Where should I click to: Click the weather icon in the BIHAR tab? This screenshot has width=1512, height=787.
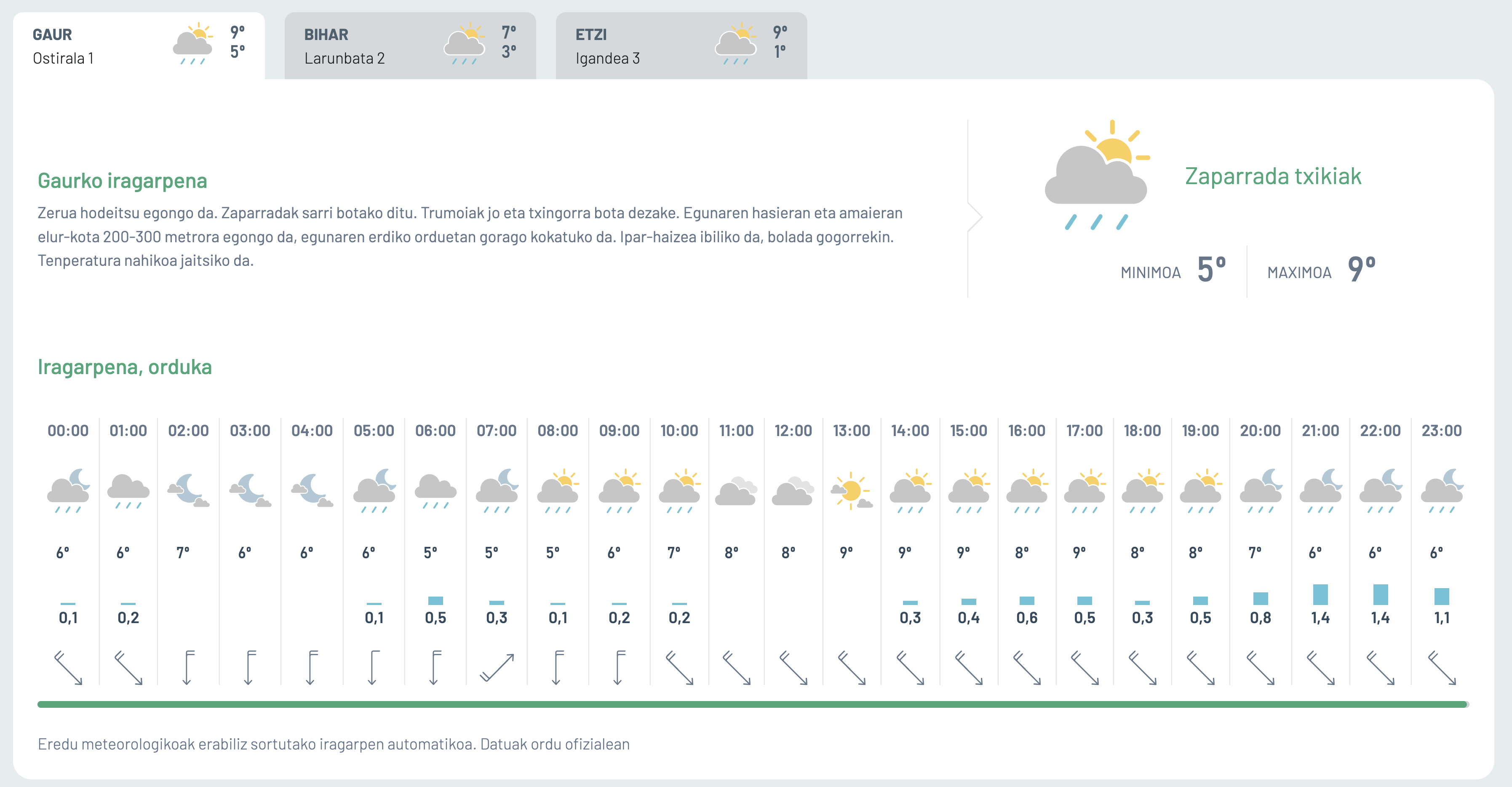(465, 44)
